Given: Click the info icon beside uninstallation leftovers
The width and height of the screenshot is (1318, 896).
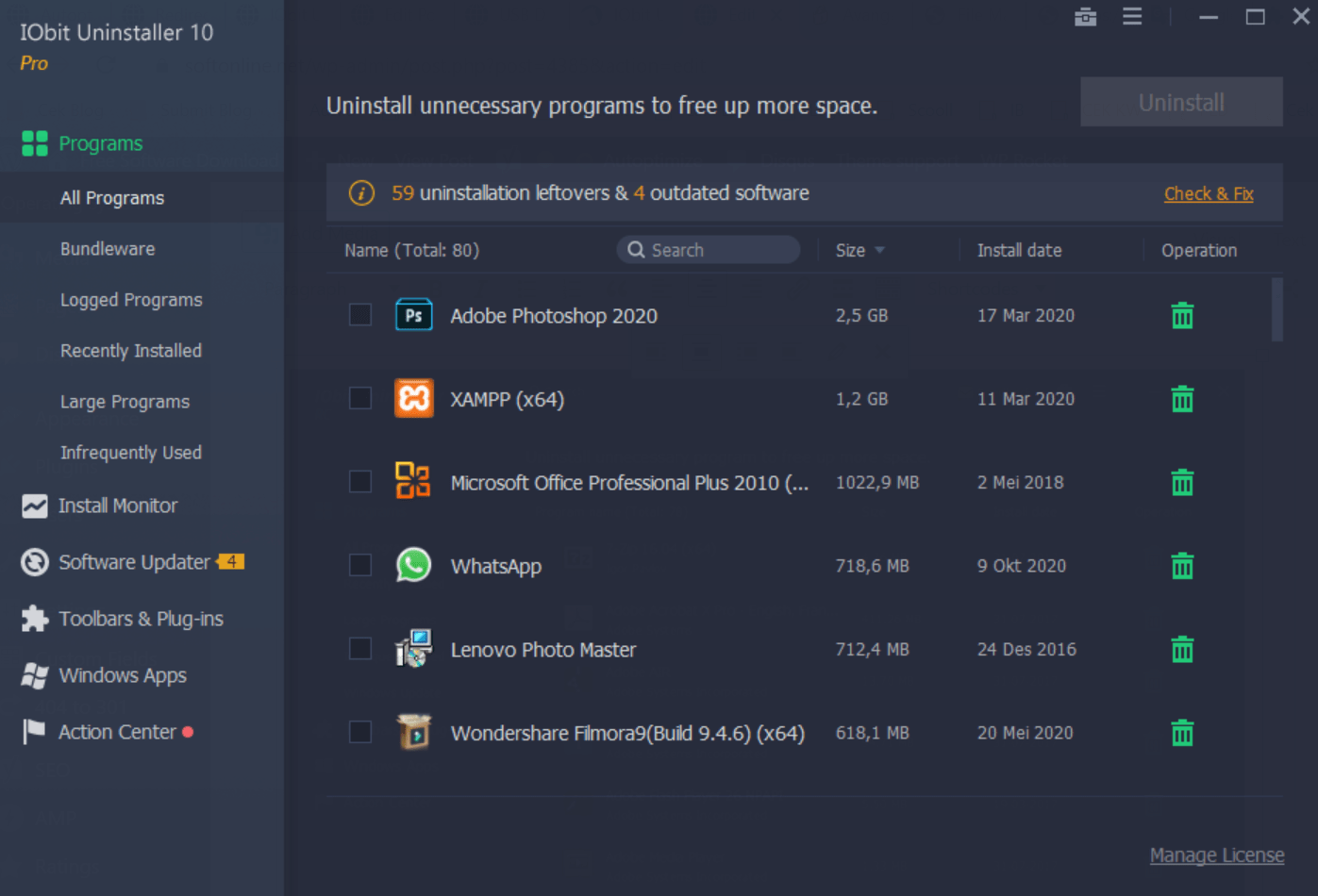Looking at the screenshot, I should tap(361, 192).
